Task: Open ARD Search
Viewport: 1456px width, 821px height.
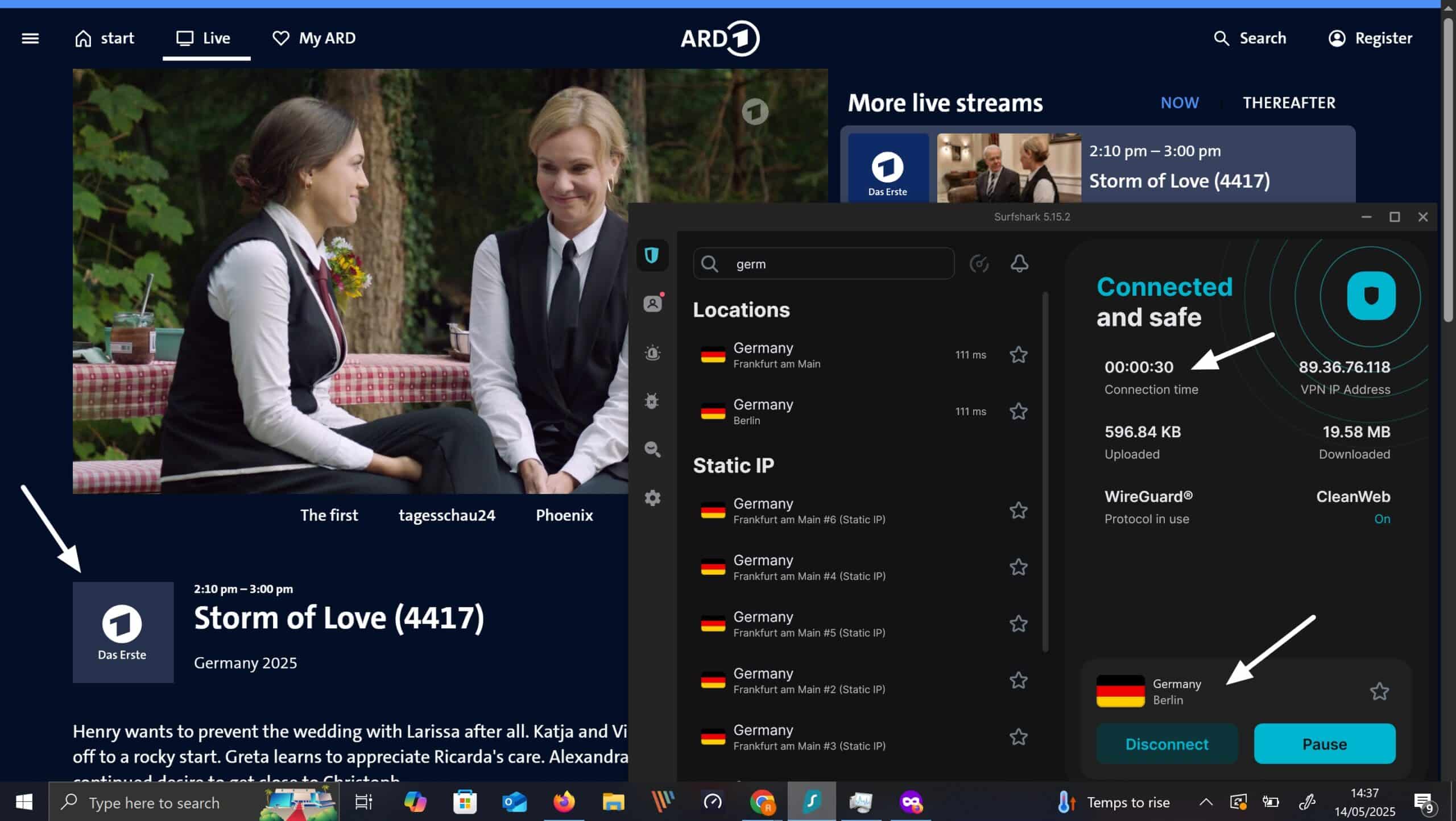Action: tap(1250, 38)
